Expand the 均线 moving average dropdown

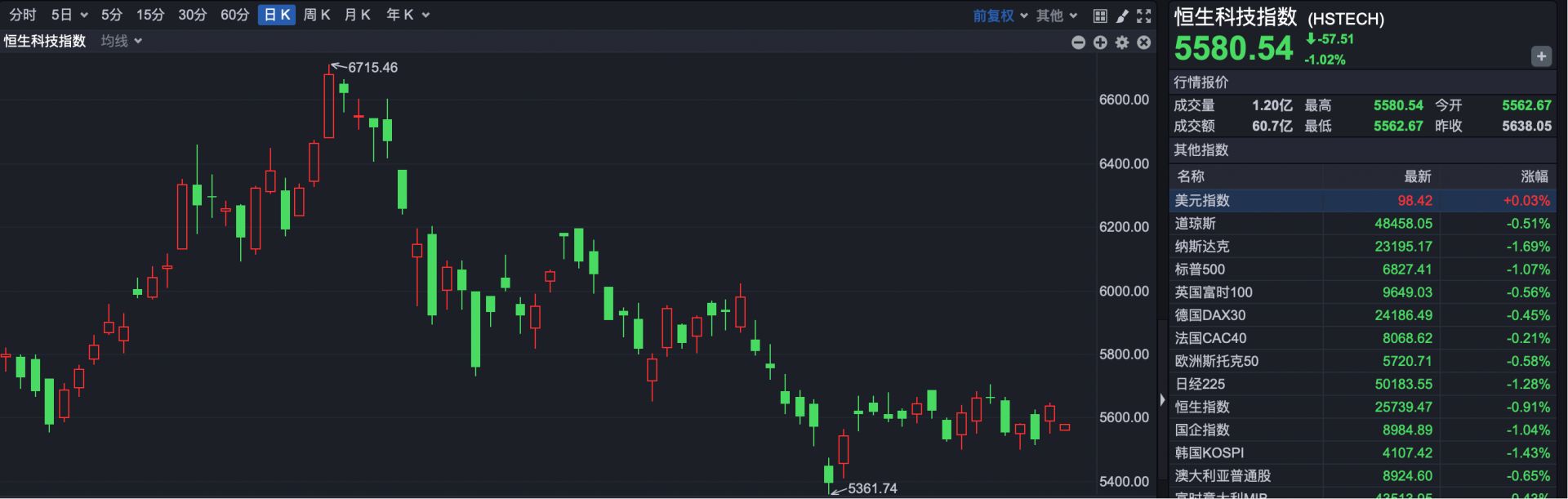pyautogui.click(x=121, y=41)
